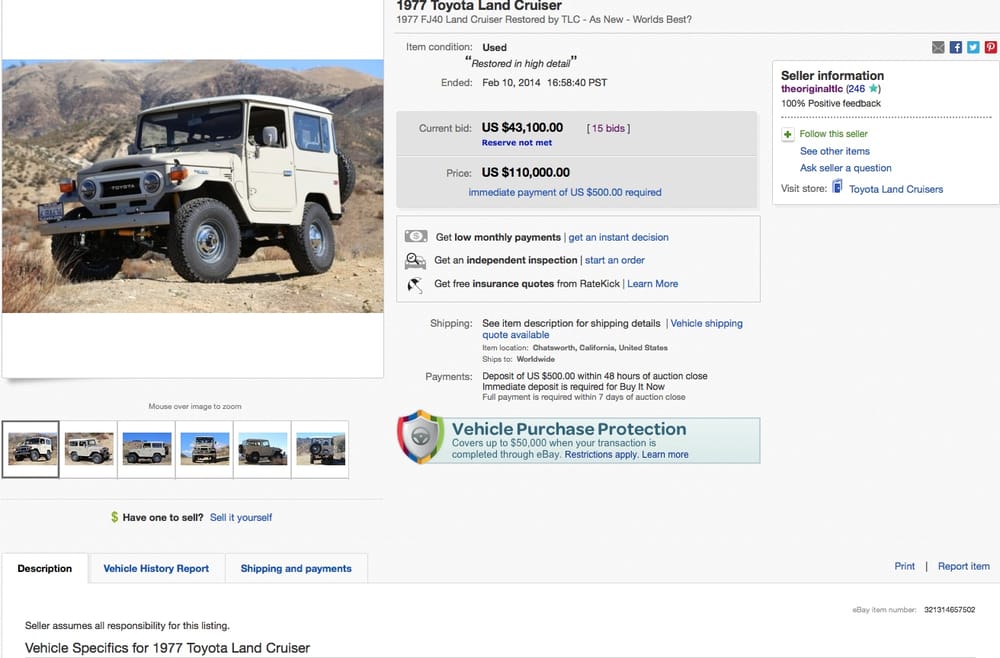The width and height of the screenshot is (1000, 658).
Task: Select the Description tab
Action: [45, 568]
